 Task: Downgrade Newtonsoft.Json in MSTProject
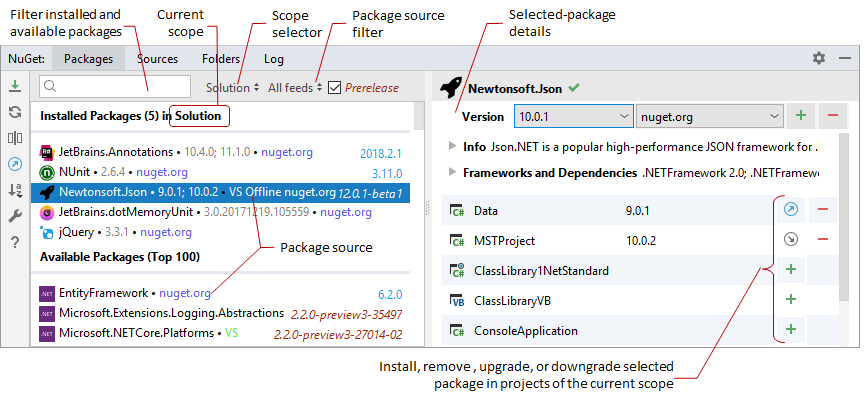(792, 240)
